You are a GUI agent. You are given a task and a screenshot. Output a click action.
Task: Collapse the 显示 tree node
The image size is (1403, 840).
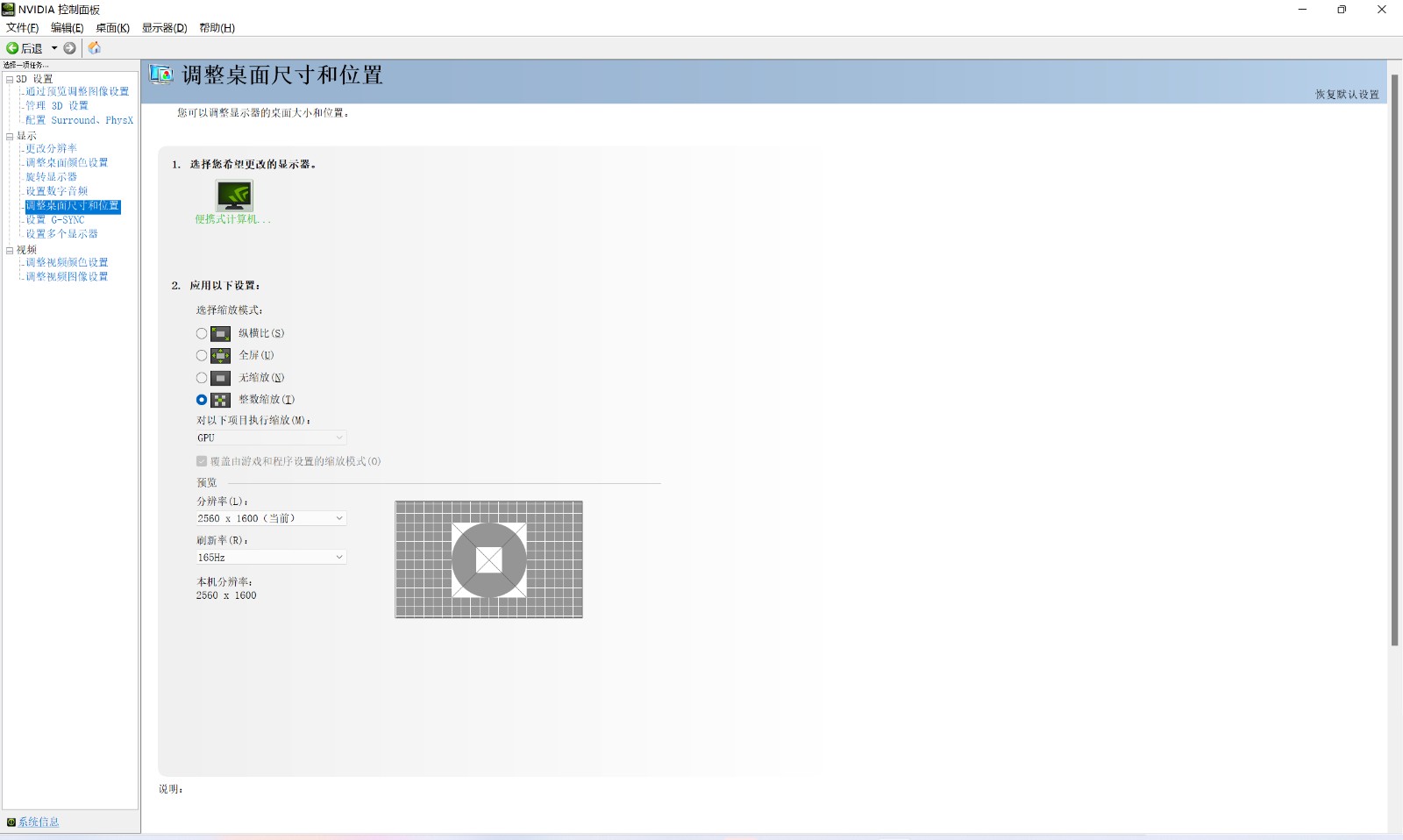pos(10,136)
